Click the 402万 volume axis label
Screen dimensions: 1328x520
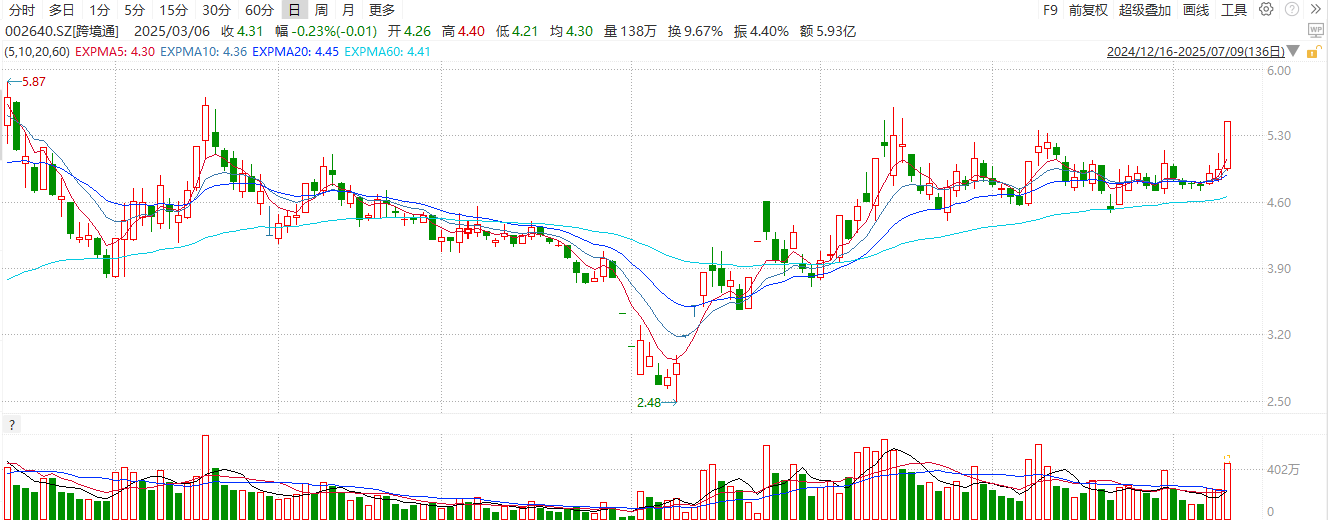click(1283, 470)
